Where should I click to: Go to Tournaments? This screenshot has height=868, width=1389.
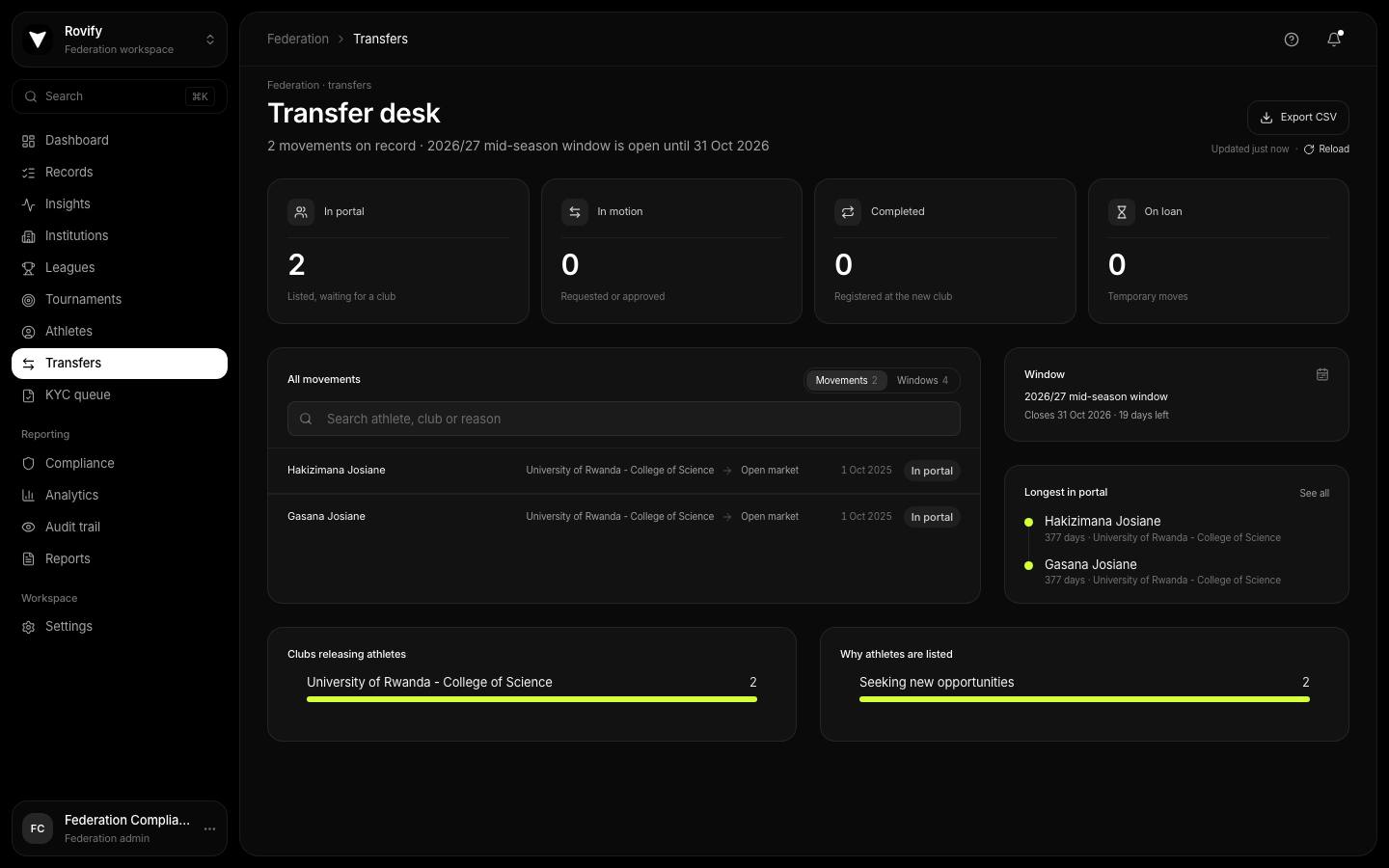coord(120,300)
